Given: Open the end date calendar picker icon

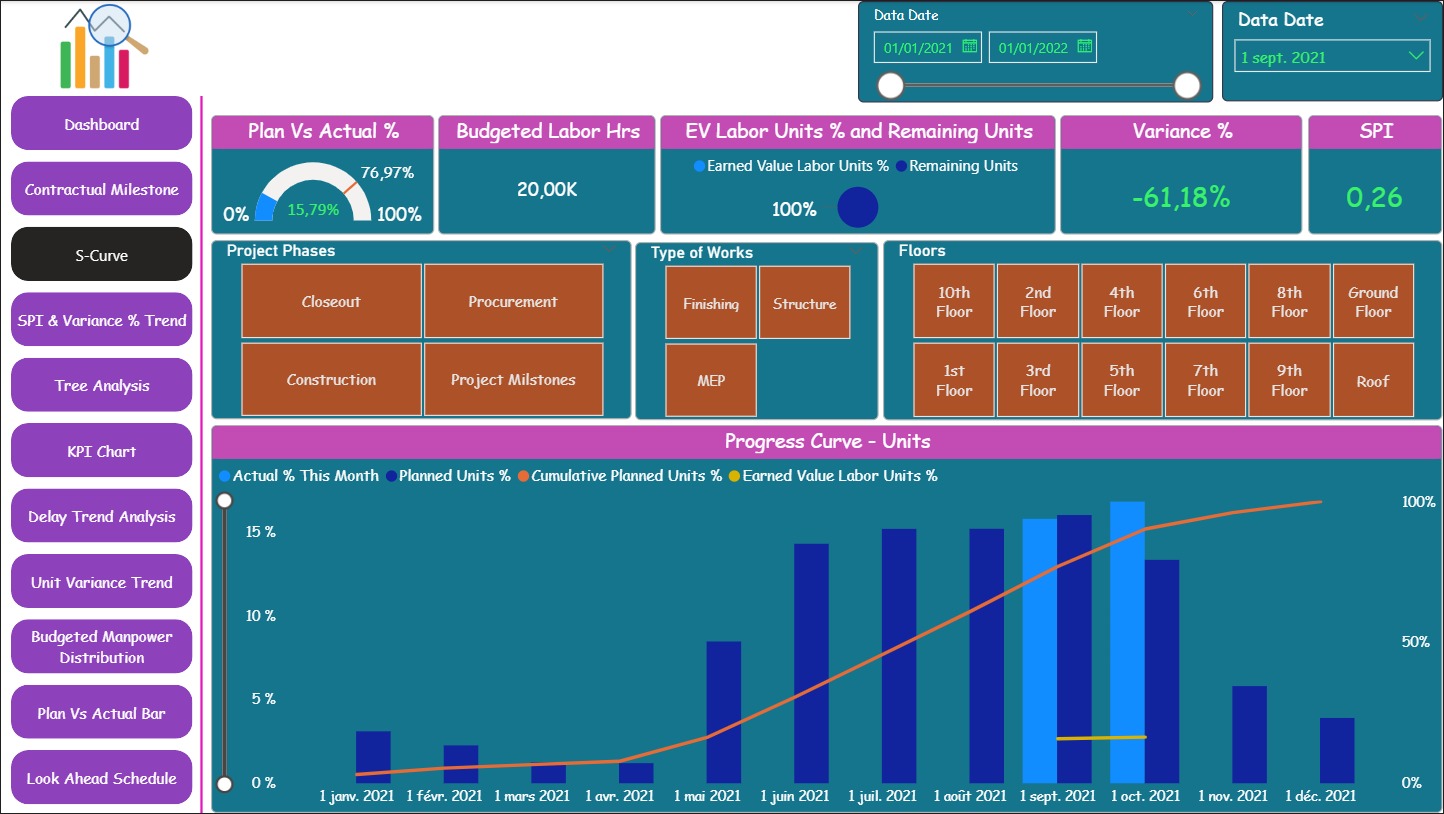Looking at the screenshot, I should (x=1085, y=46).
